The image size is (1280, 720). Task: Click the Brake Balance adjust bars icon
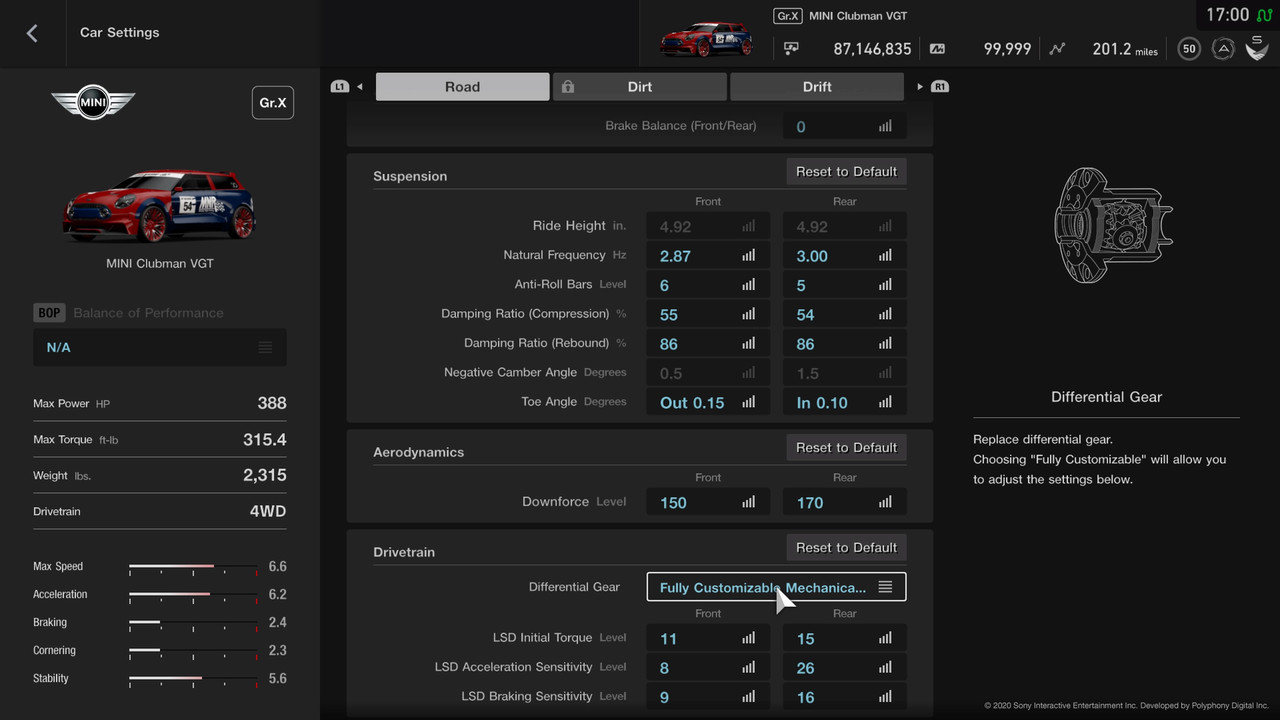coord(885,127)
